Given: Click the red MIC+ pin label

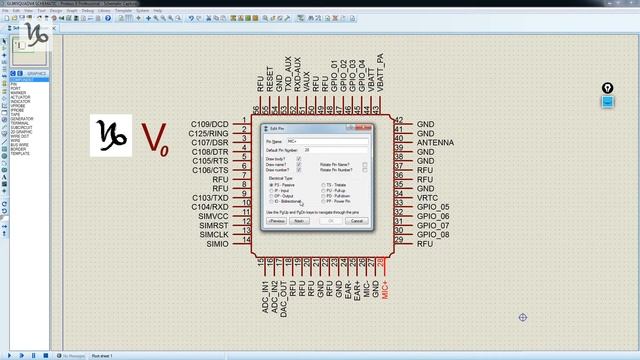Looking at the screenshot, I should [x=384, y=290].
